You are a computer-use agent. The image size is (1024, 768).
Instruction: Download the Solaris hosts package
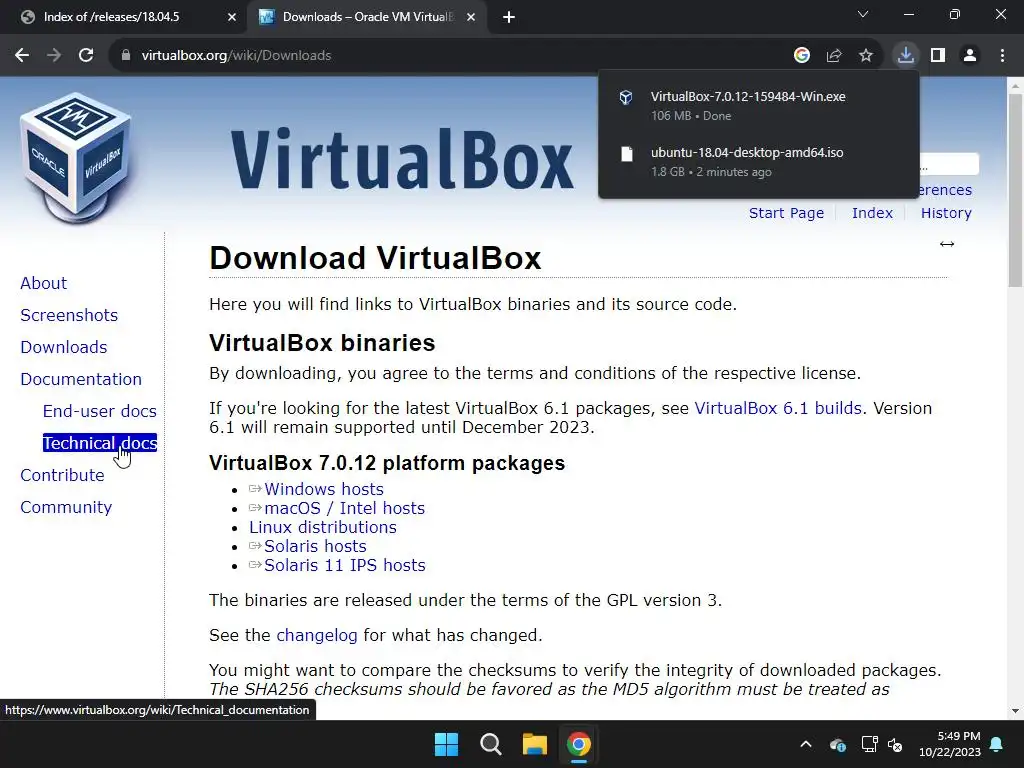[315, 546]
